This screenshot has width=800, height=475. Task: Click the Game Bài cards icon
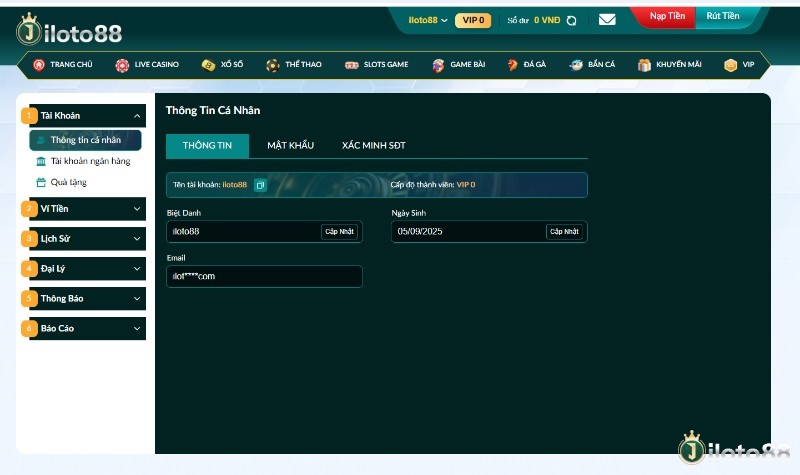pos(438,65)
